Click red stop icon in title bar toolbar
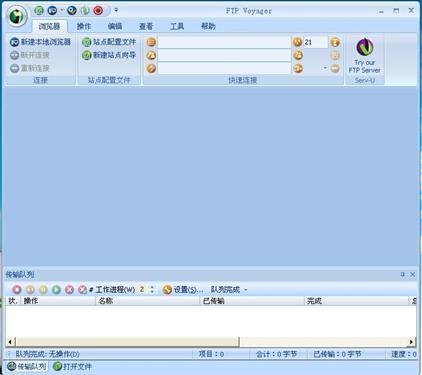Screen dimensions: 422x375 coord(98,11)
